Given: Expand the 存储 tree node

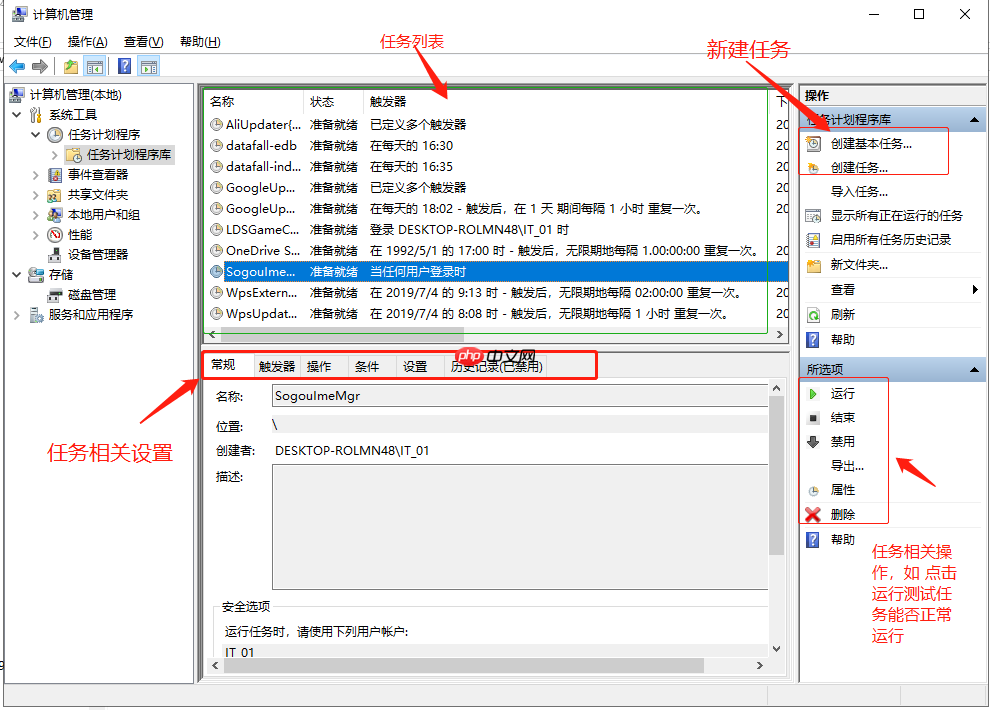Looking at the screenshot, I should [x=16, y=274].
